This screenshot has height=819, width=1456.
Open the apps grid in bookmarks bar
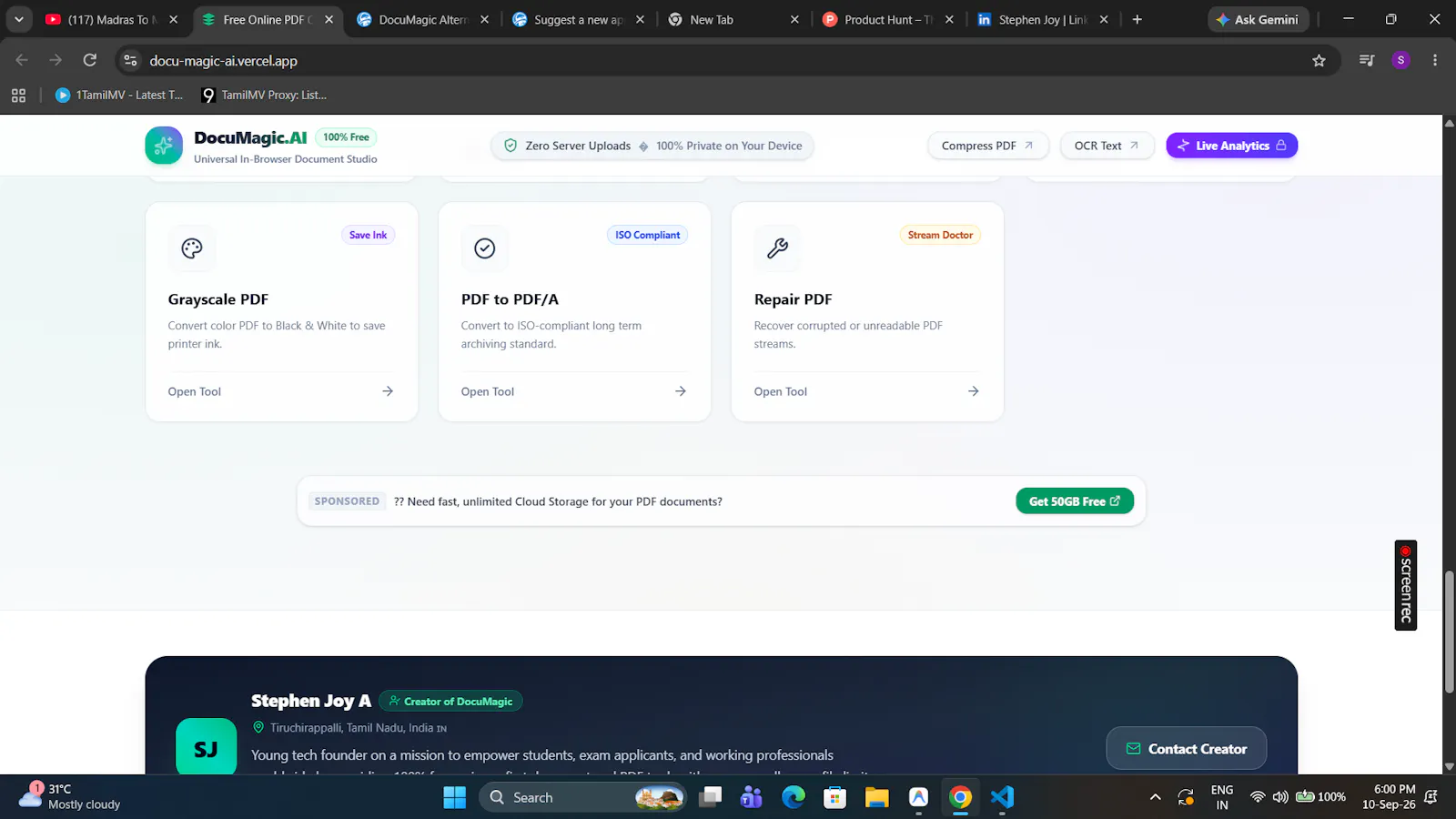tap(18, 95)
